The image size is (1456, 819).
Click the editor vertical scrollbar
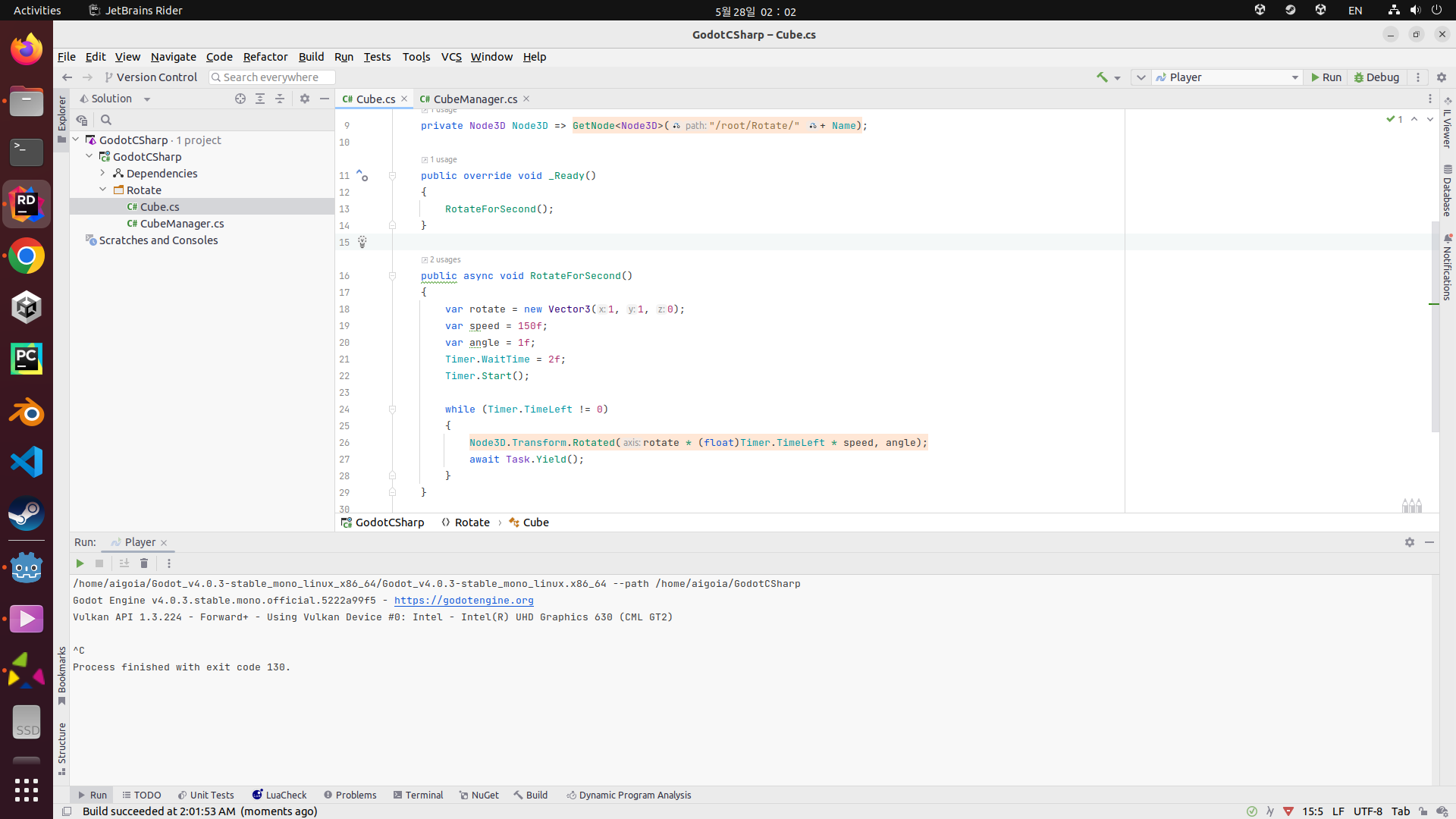pos(1435,326)
